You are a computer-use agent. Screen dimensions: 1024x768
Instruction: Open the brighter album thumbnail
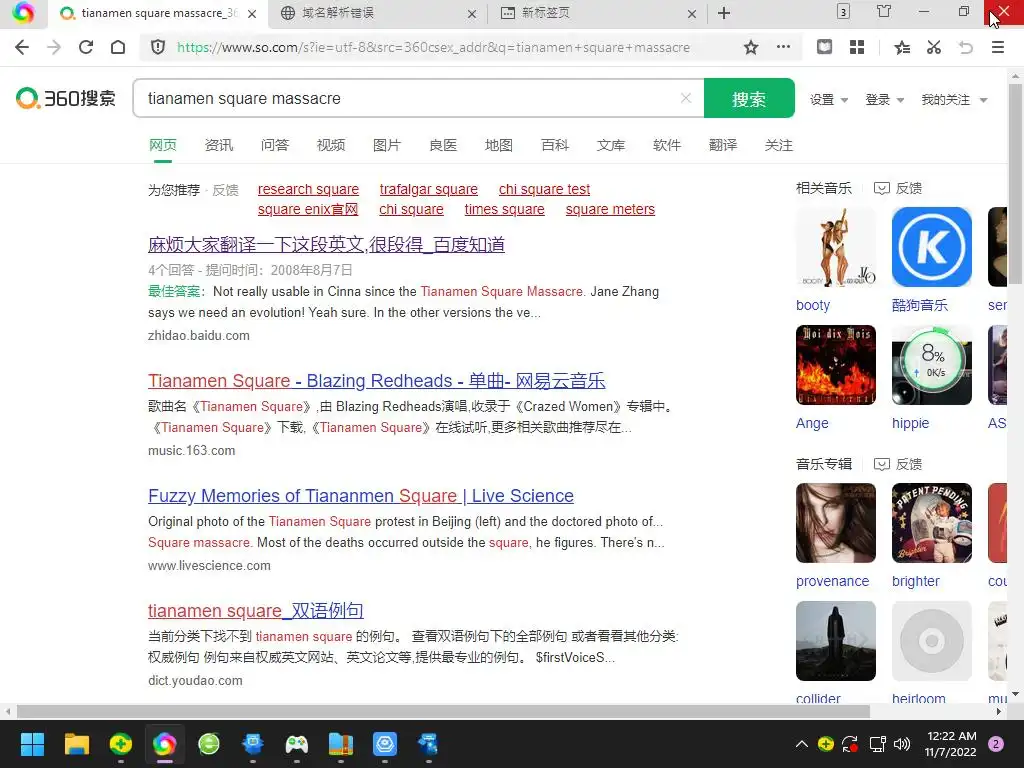coord(931,523)
